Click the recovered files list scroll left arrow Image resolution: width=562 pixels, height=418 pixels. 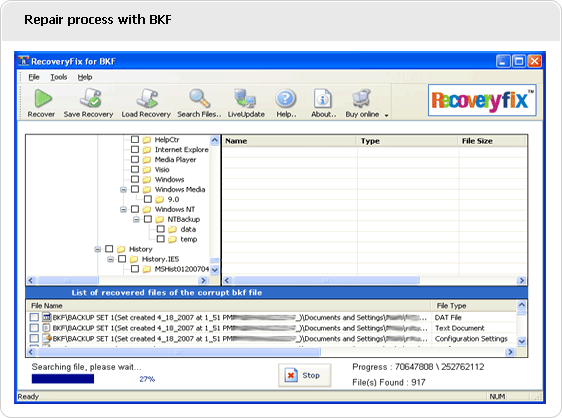click(x=31, y=352)
